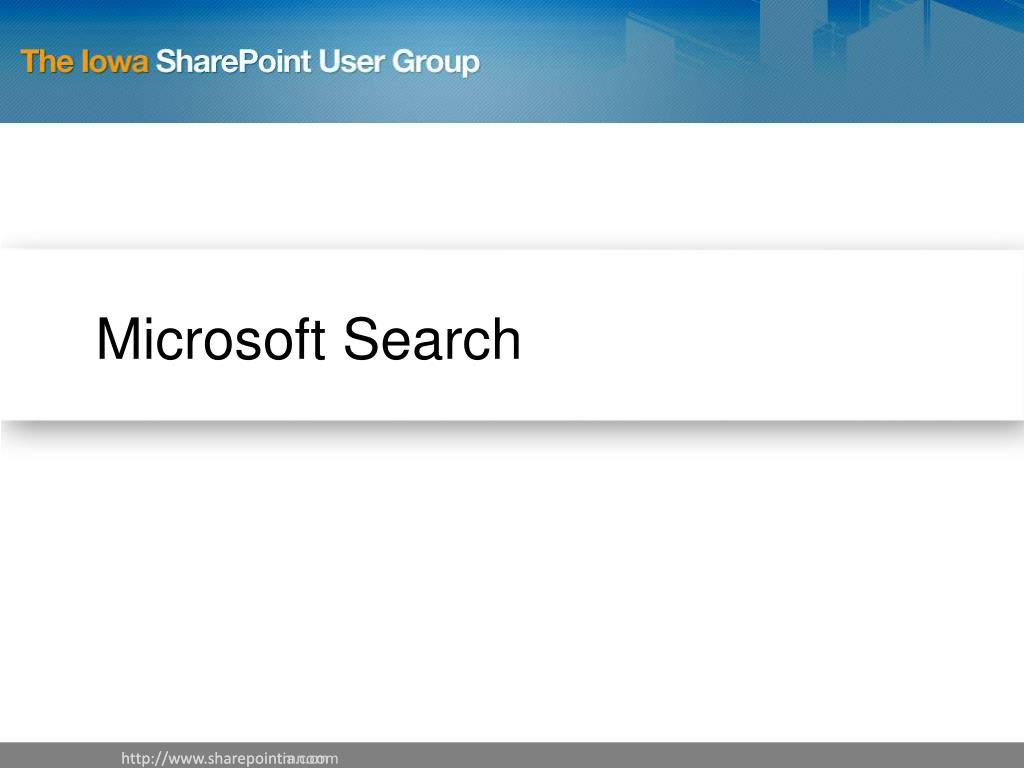This screenshot has width=1024, height=768.
Task: Click the word 'SharePoint' in the header
Action: point(233,61)
